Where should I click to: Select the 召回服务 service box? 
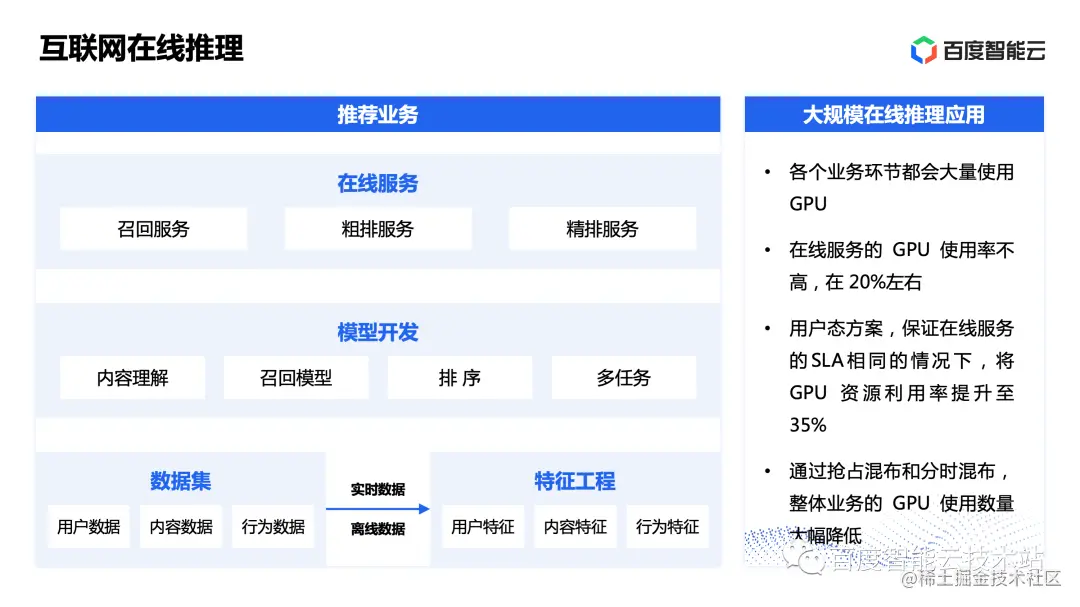pos(153,228)
